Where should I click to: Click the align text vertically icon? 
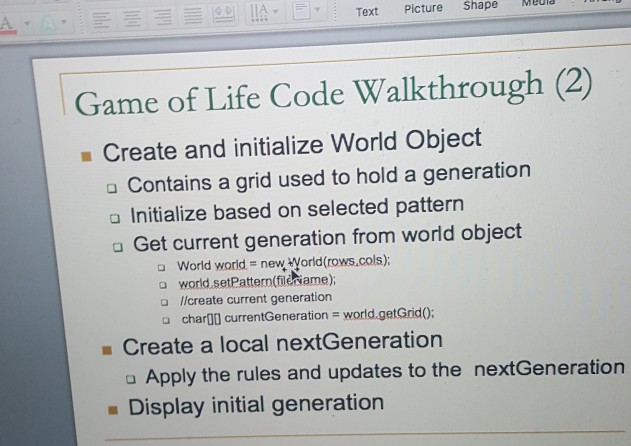301,10
